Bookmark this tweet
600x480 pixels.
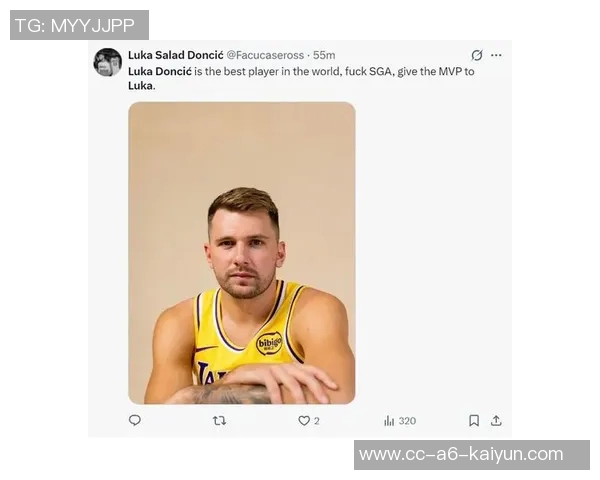474,421
